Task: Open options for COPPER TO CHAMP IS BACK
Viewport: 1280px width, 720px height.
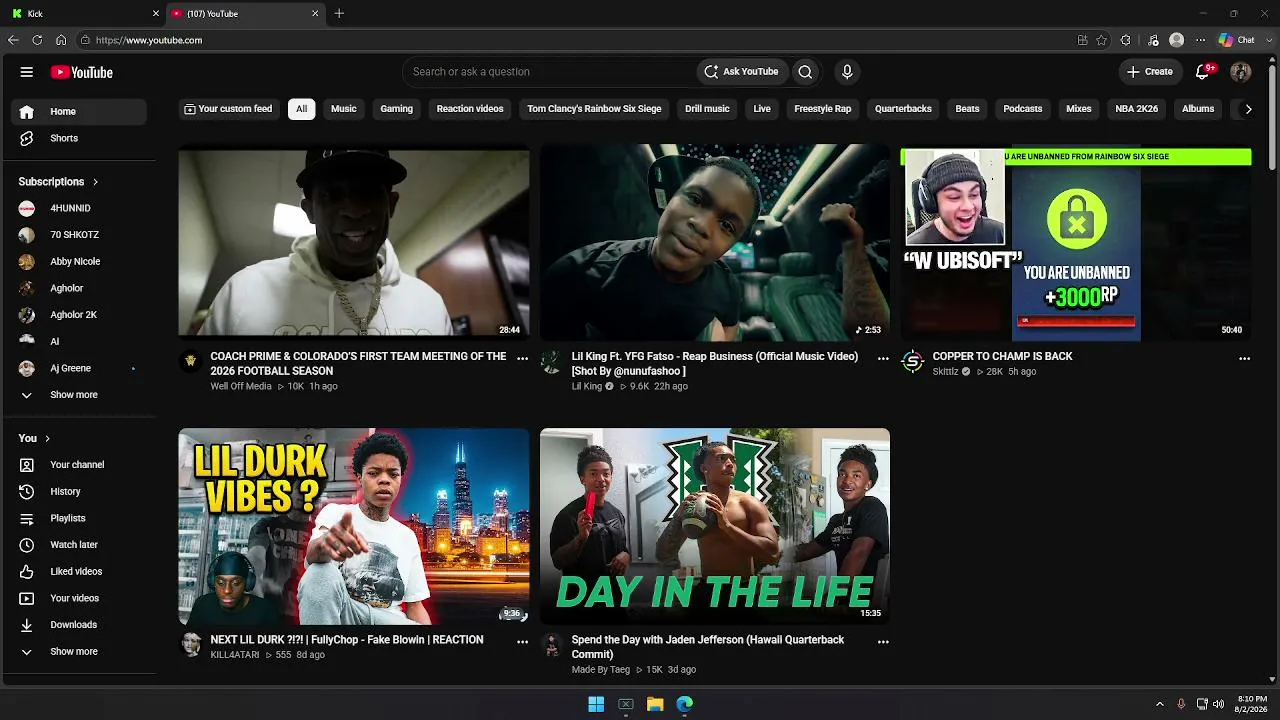Action: pyautogui.click(x=1244, y=358)
